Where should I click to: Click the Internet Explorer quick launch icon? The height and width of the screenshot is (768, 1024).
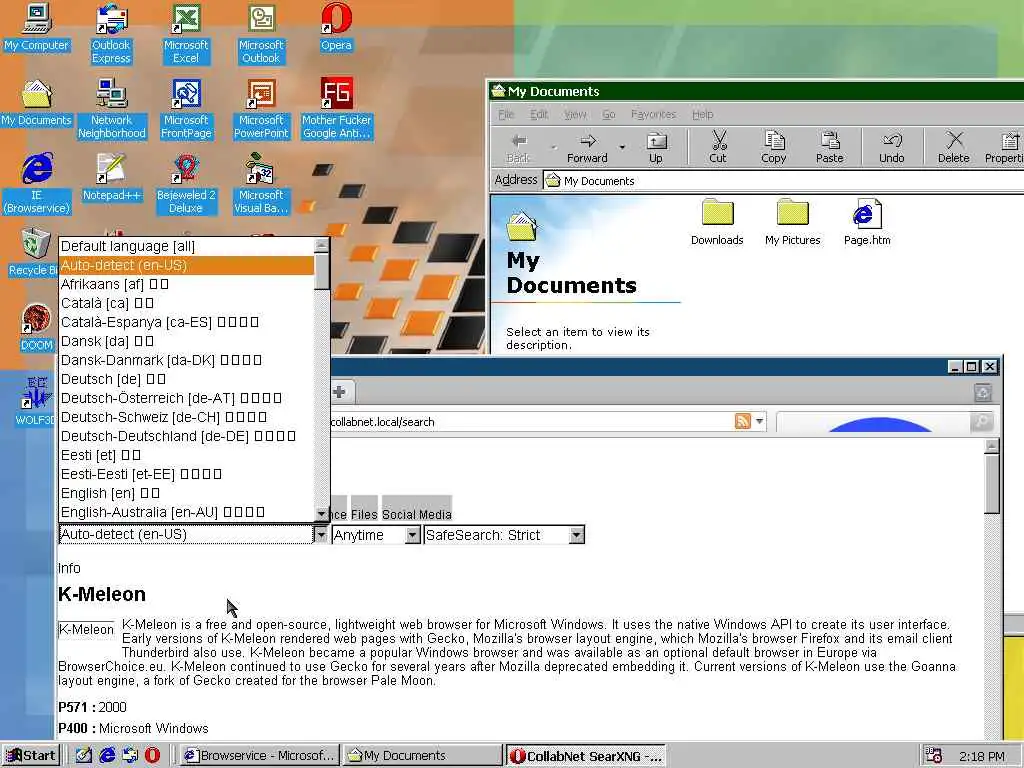point(107,756)
